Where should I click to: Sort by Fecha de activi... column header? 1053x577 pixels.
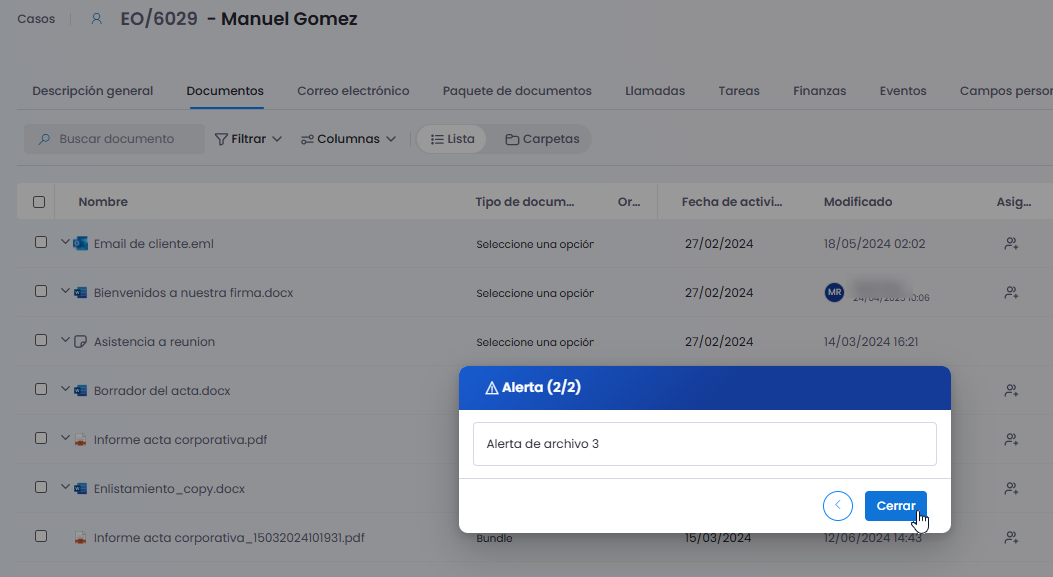pyautogui.click(x=732, y=202)
